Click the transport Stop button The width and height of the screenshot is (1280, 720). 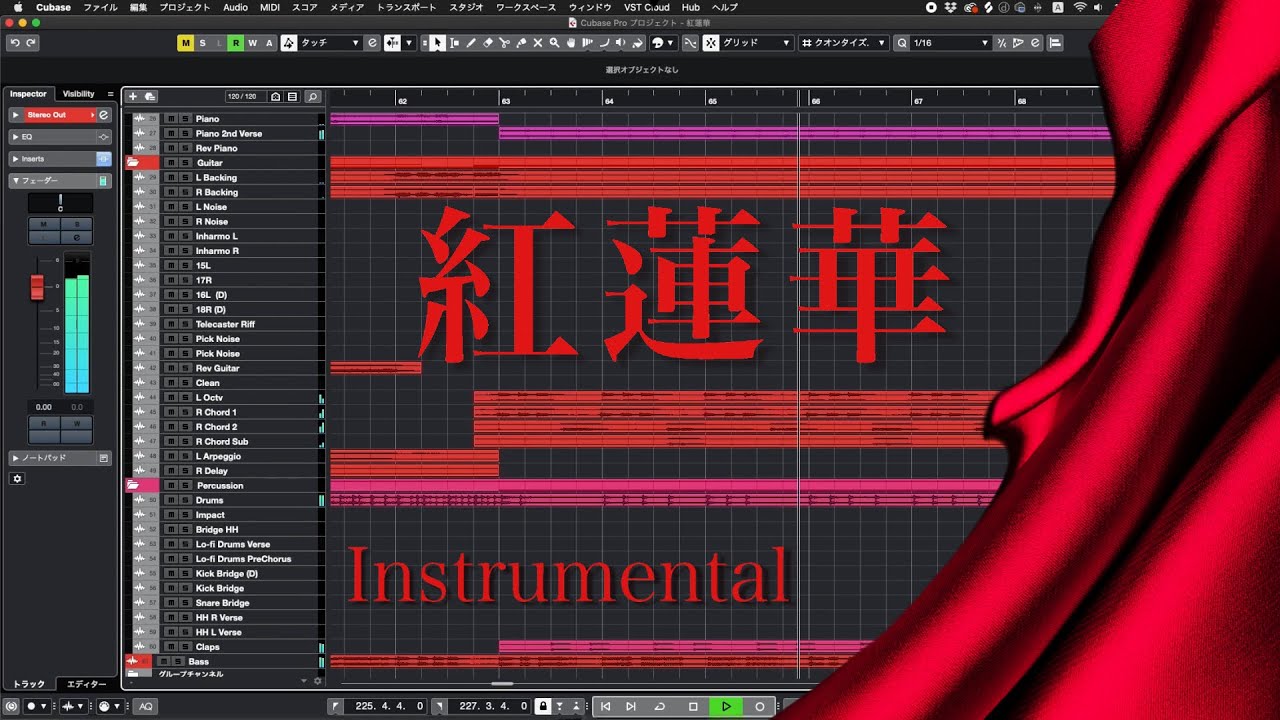point(693,706)
